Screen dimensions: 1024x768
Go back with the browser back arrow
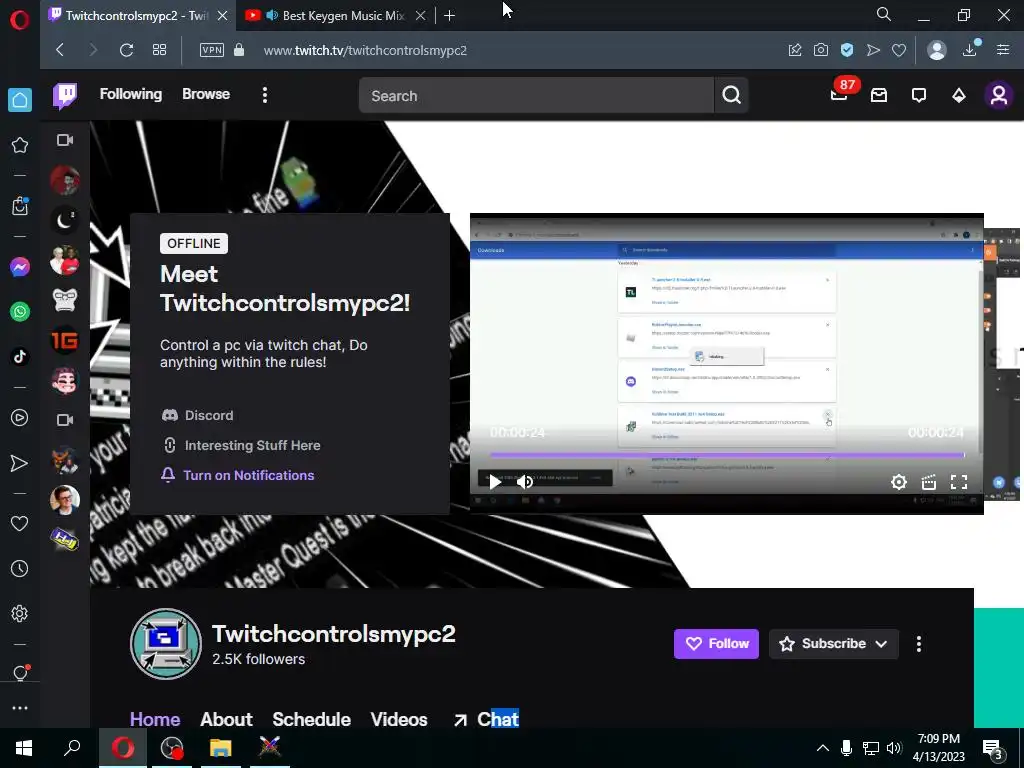pyautogui.click(x=60, y=50)
